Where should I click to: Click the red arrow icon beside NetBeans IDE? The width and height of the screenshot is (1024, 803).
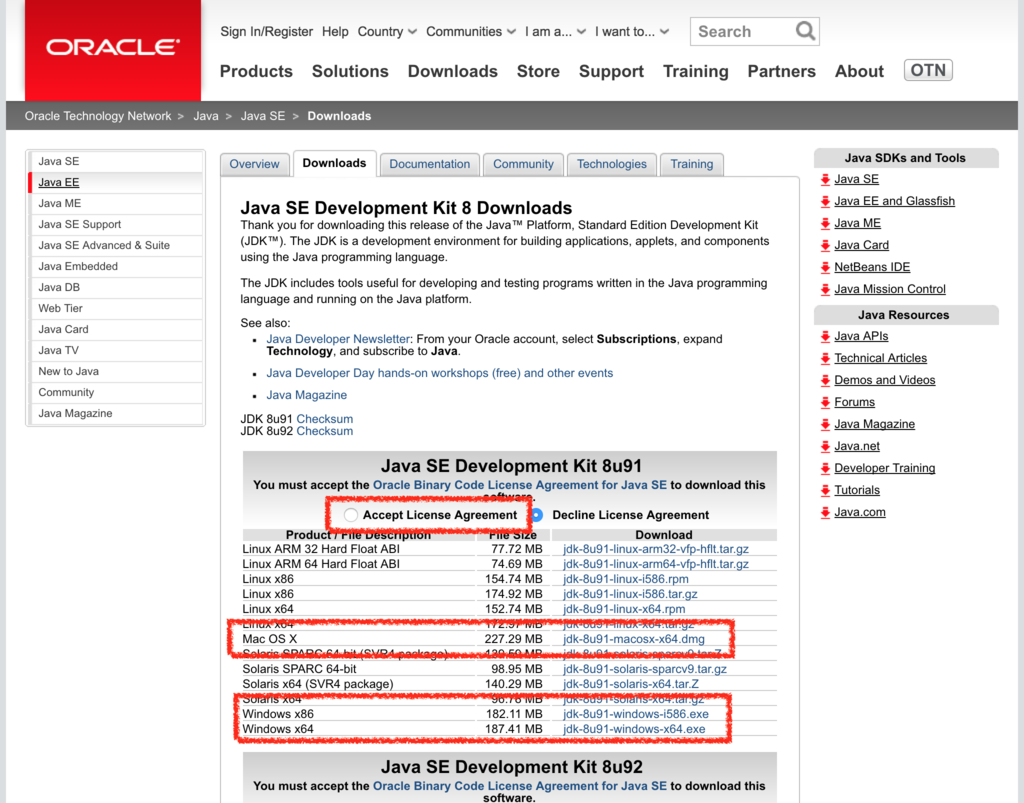(825, 268)
